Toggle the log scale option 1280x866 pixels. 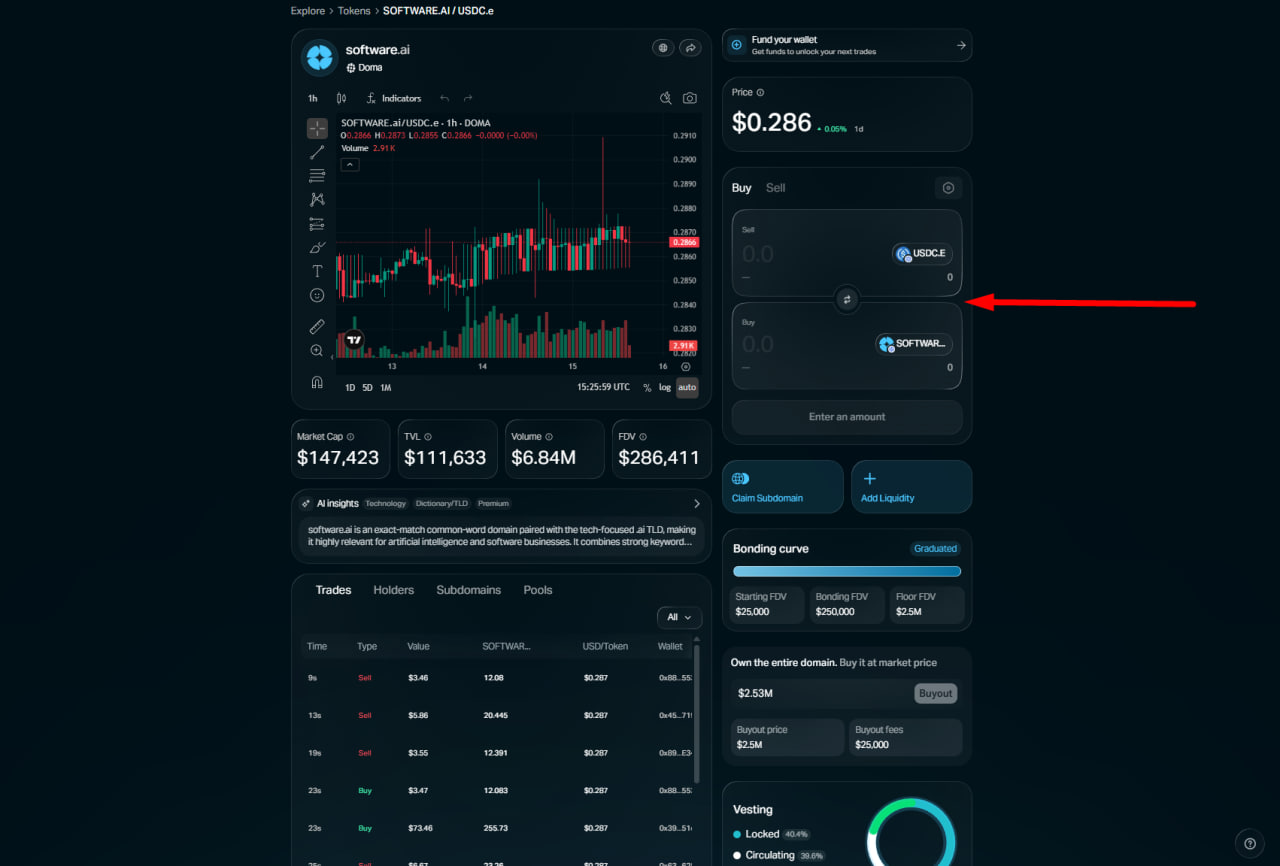pyautogui.click(x=665, y=387)
